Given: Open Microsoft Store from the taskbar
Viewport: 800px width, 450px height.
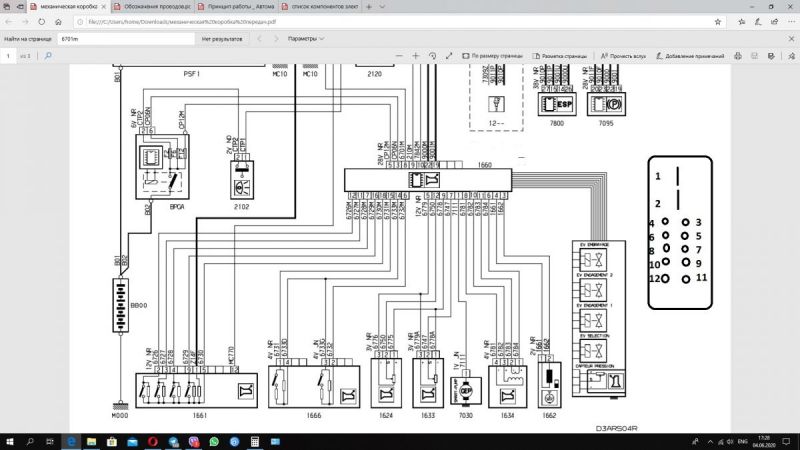Looking at the screenshot, I should pos(112,441).
